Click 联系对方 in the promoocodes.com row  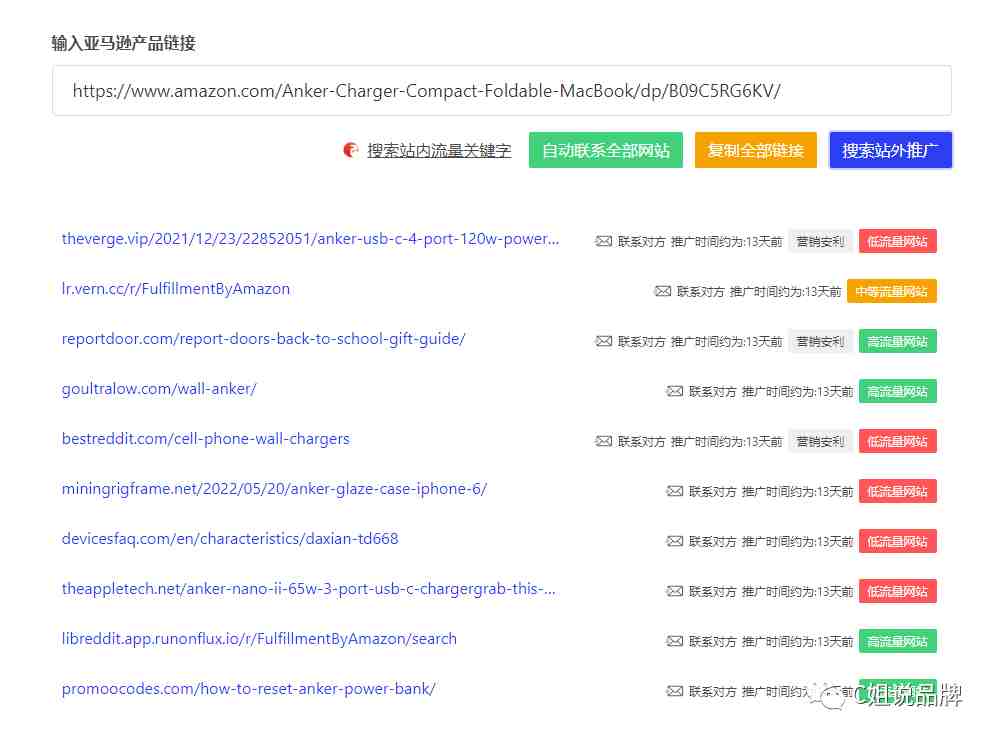coord(713,691)
